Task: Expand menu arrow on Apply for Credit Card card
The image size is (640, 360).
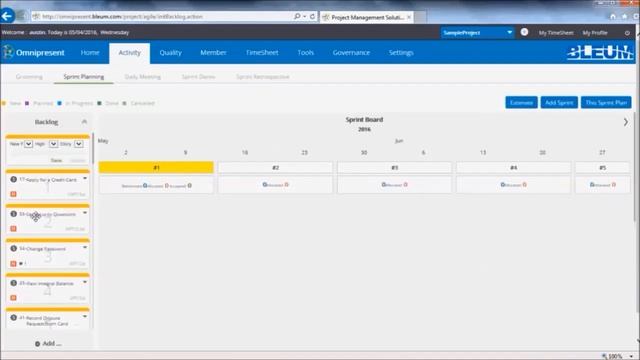Action: tap(85, 178)
